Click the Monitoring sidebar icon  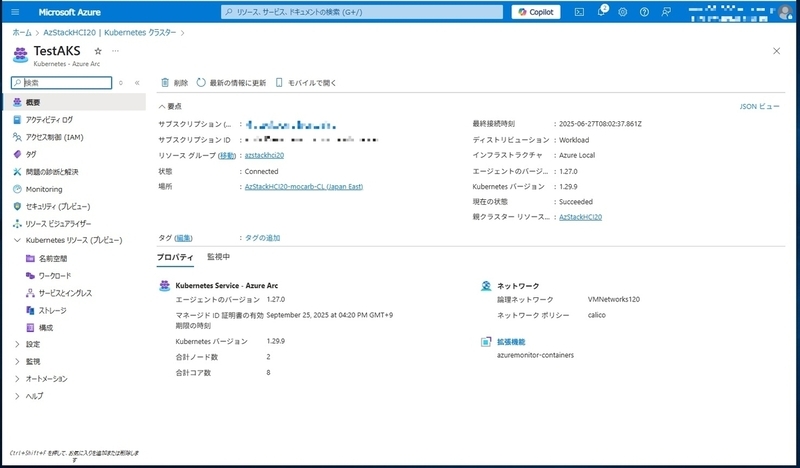pos(17,189)
